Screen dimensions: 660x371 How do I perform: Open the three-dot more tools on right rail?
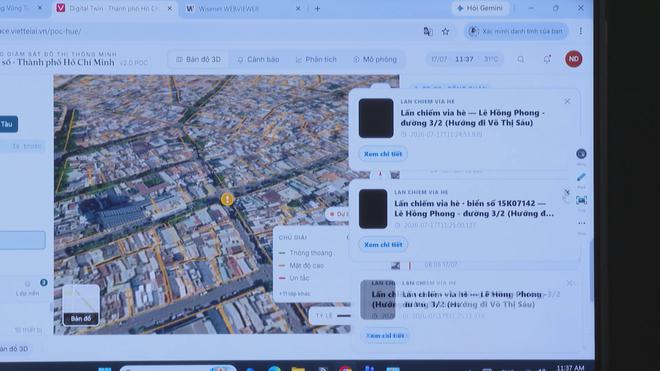[581, 223]
